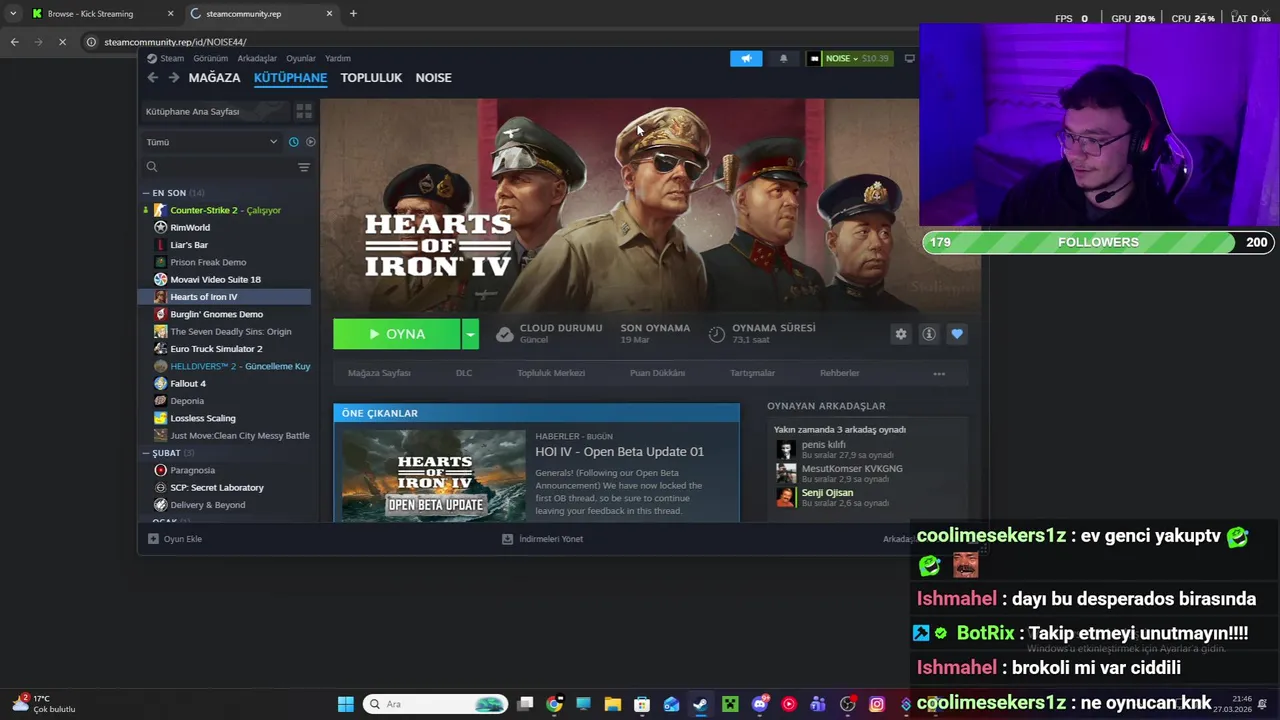
Task: Click the green OYNA play button
Action: 397,334
